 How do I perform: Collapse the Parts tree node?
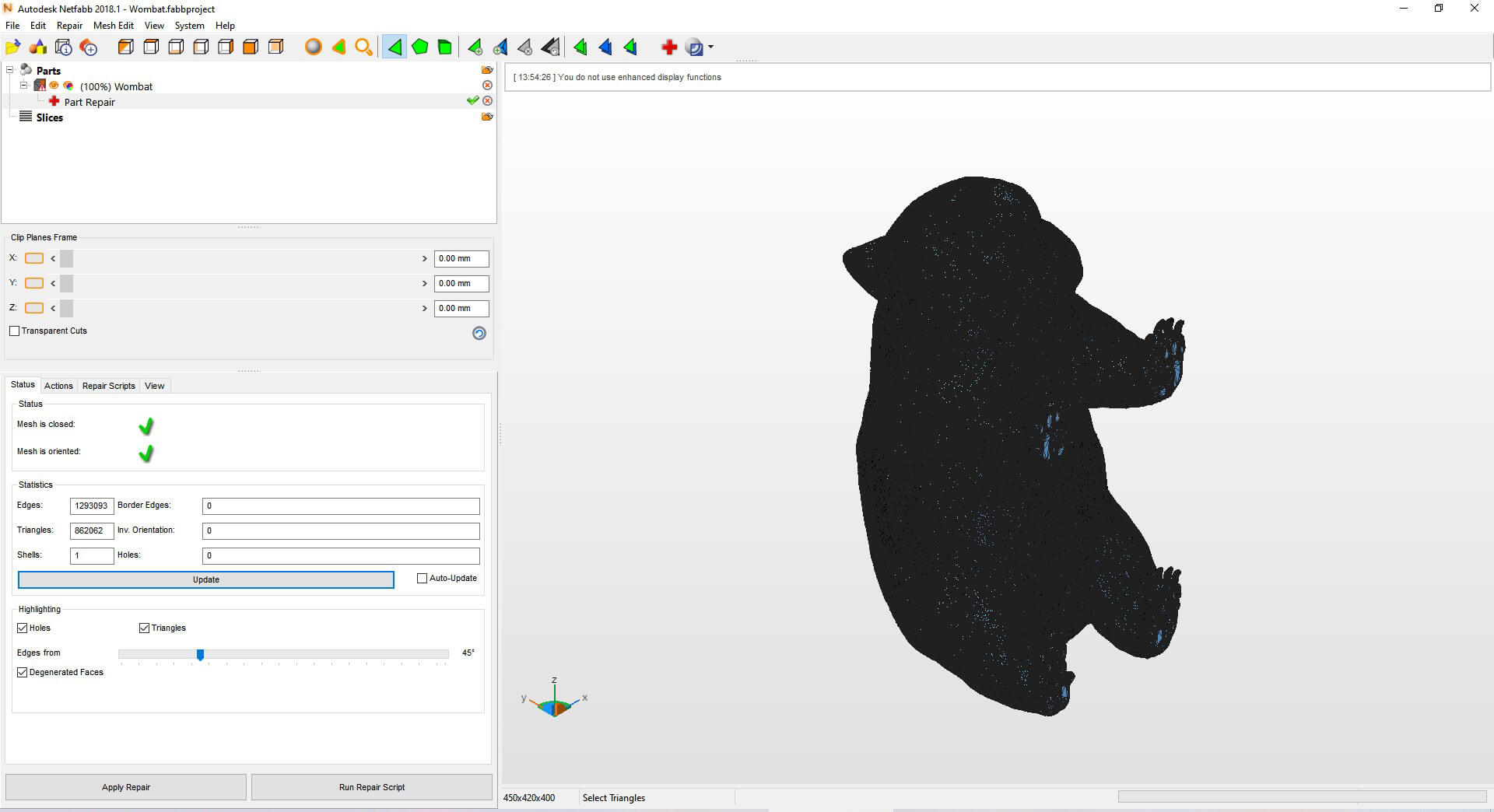[10, 70]
